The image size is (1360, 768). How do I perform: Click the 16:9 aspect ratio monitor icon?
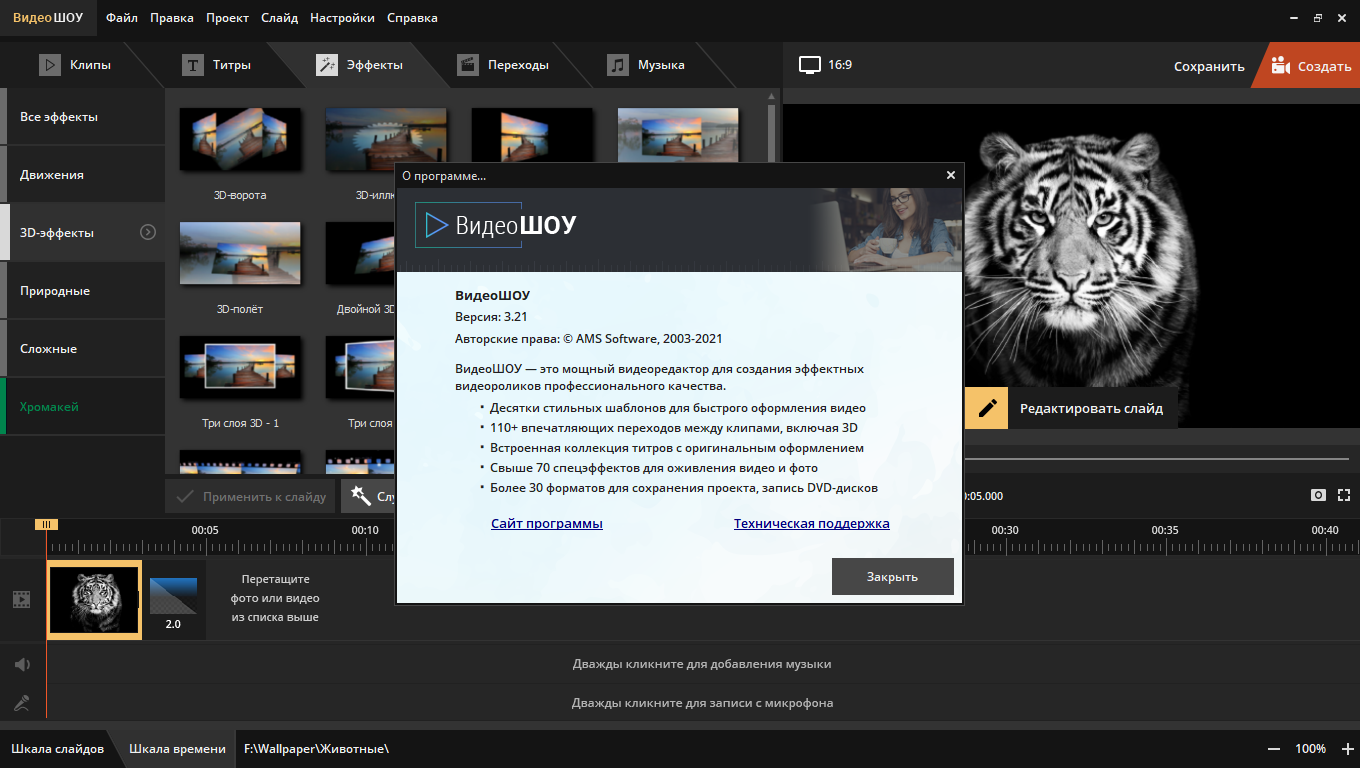coord(809,65)
